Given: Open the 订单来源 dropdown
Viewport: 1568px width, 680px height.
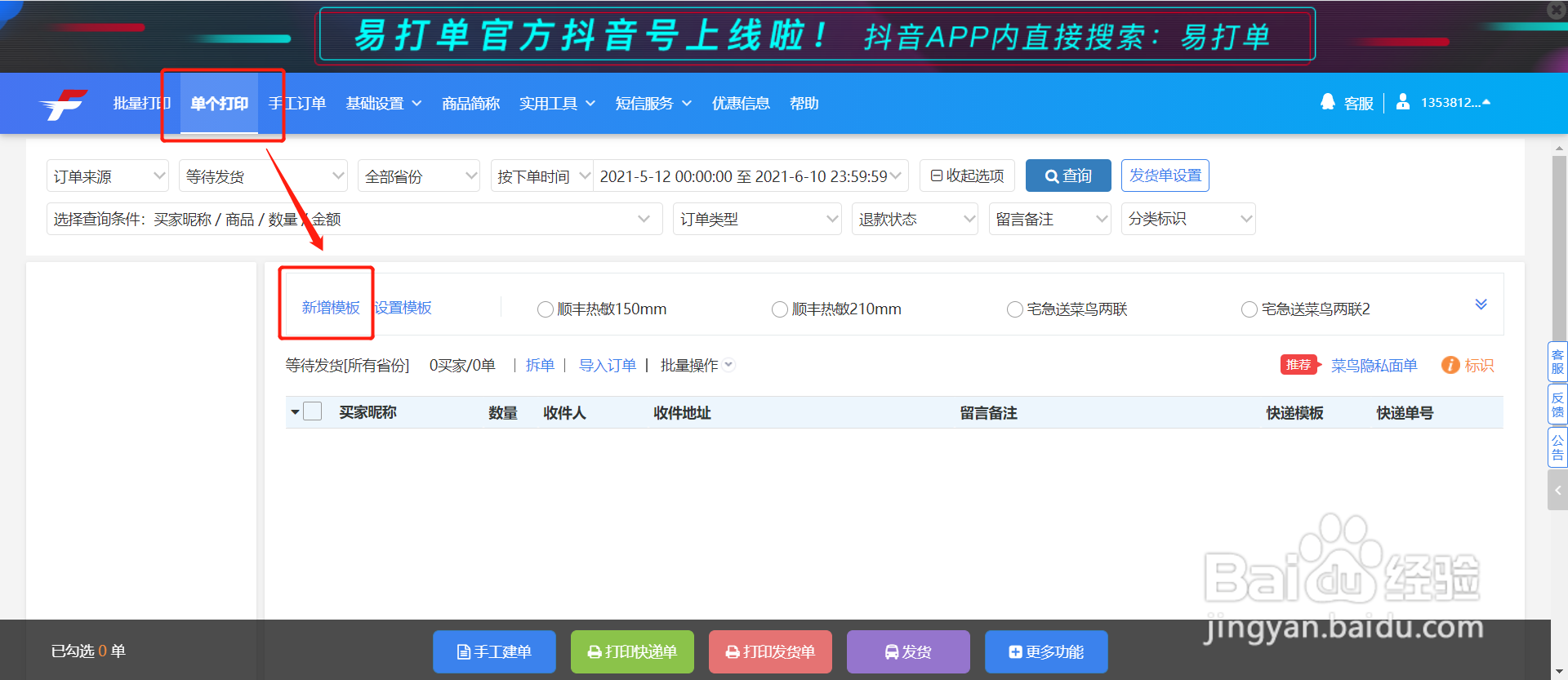Looking at the screenshot, I should pyautogui.click(x=108, y=176).
